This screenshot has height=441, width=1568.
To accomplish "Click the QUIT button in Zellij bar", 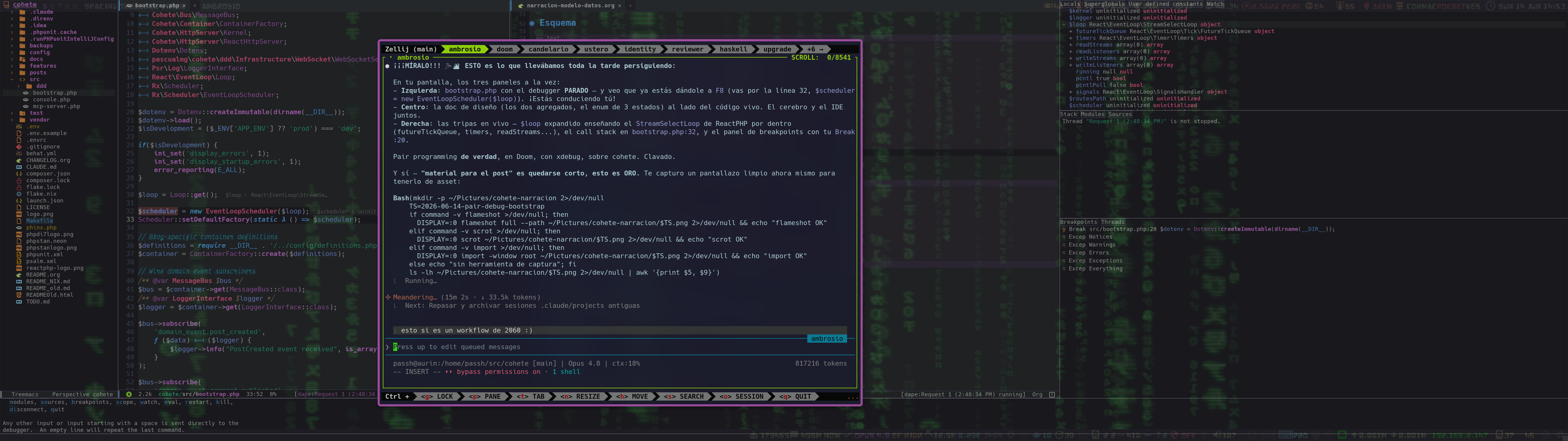I will pos(796,397).
